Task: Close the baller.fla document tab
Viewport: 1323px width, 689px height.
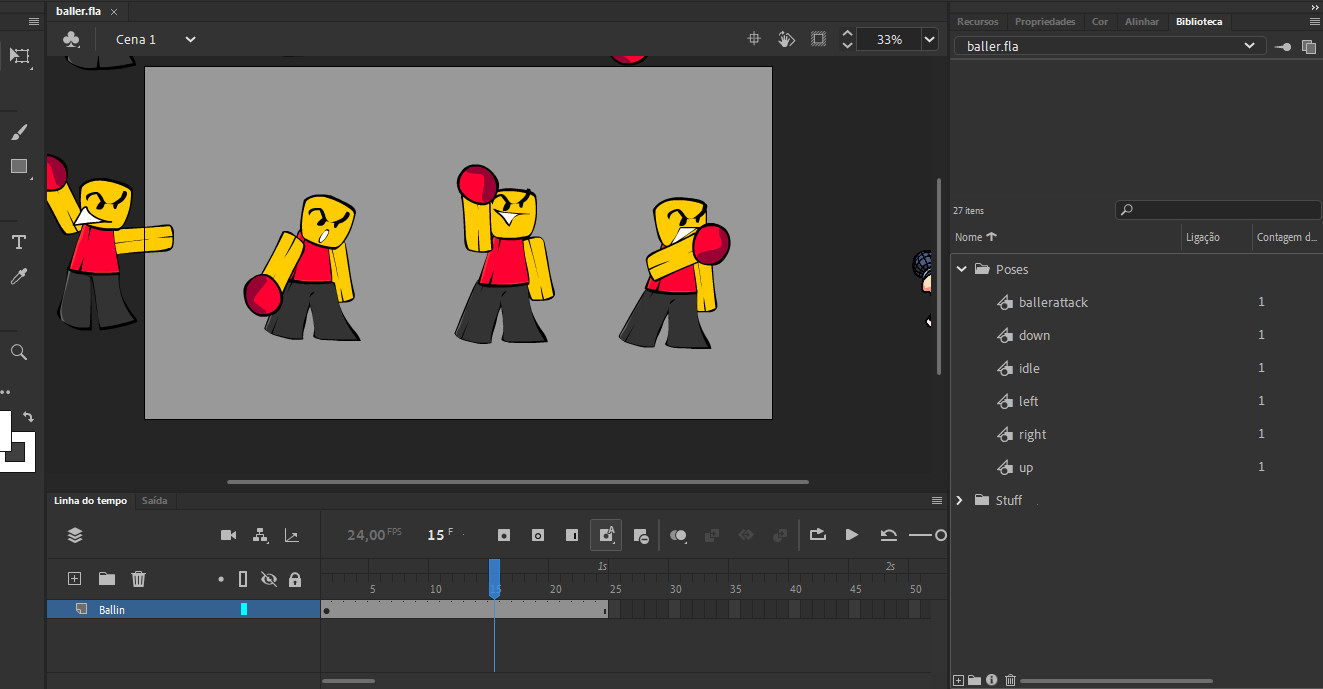Action: tap(113, 12)
